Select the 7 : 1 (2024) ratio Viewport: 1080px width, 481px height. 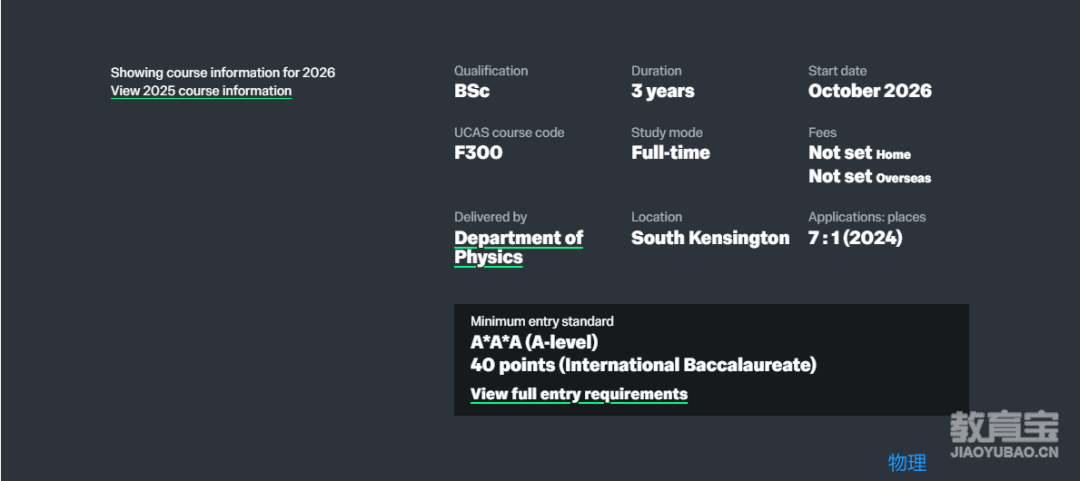click(x=855, y=238)
